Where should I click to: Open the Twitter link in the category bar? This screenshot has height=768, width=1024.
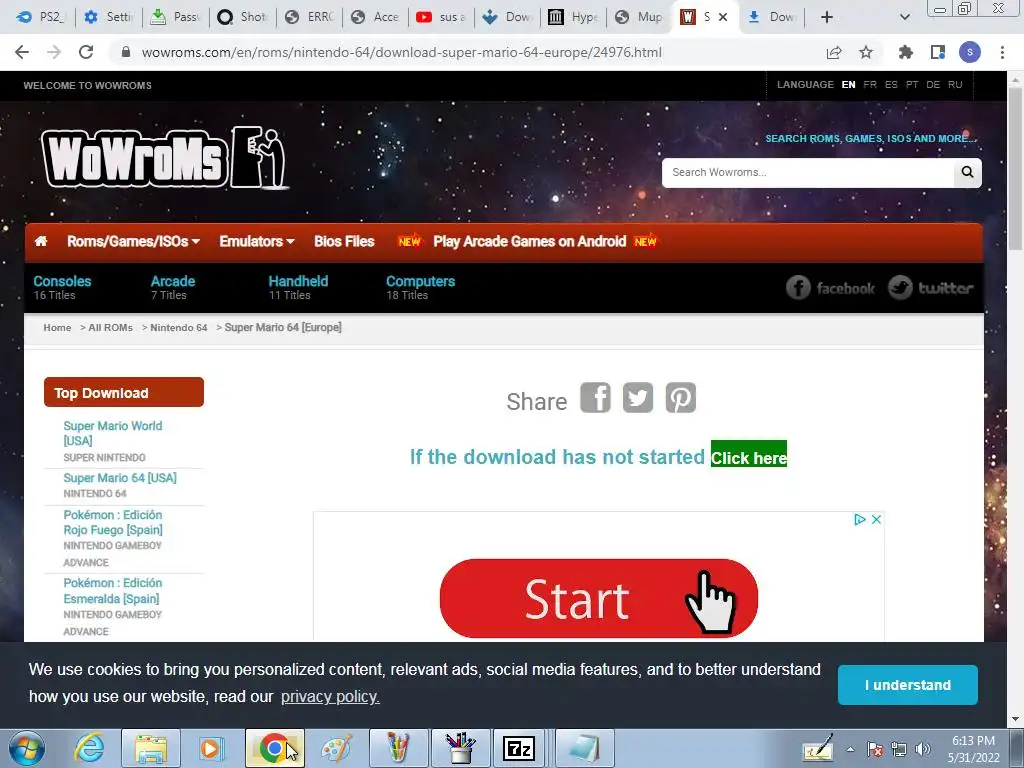[931, 287]
